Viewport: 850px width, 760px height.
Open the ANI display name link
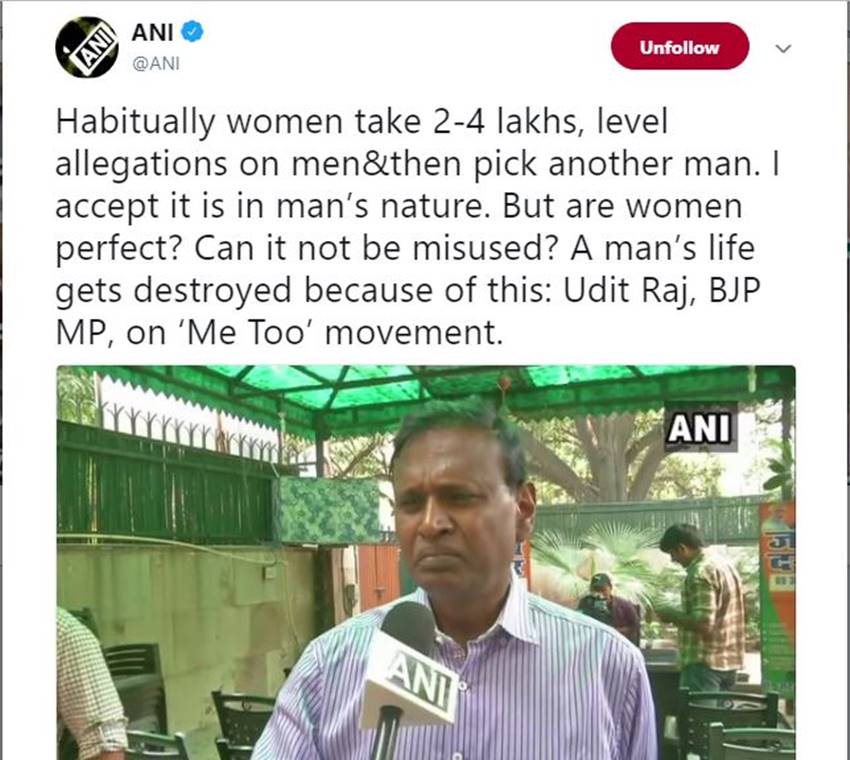click(x=150, y=31)
